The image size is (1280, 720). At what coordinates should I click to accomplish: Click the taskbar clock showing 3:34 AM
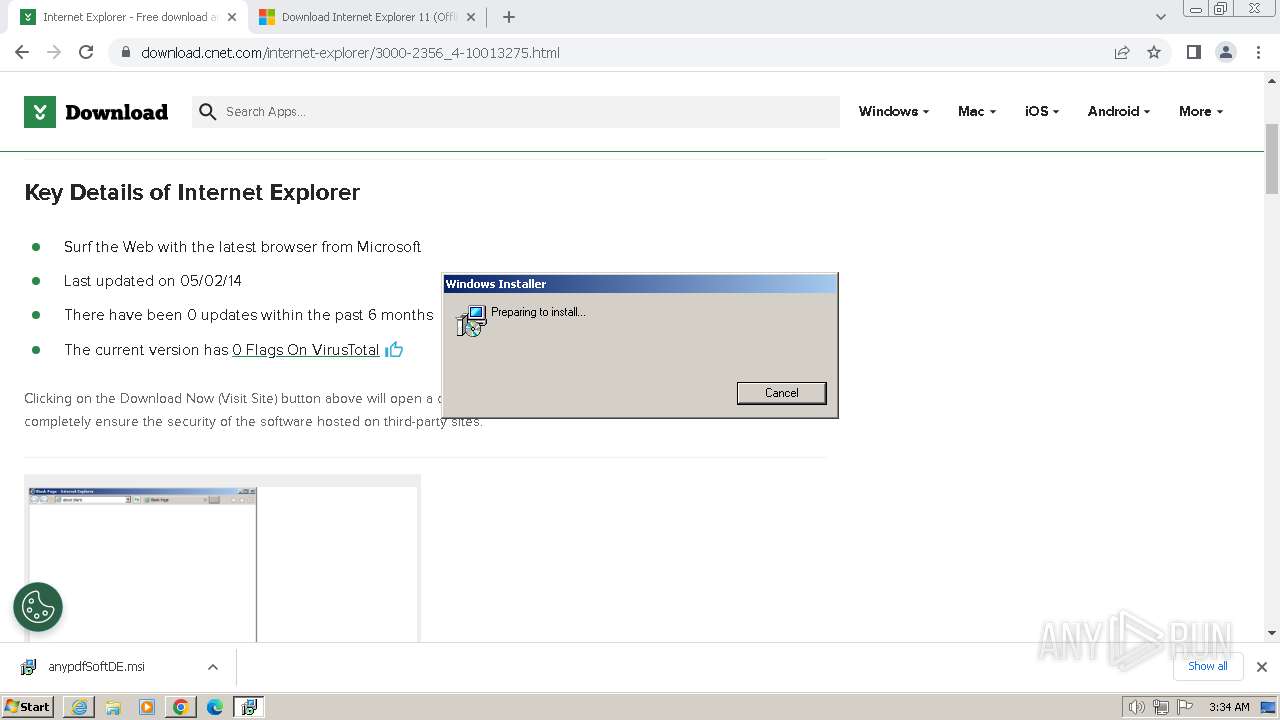(x=1229, y=707)
